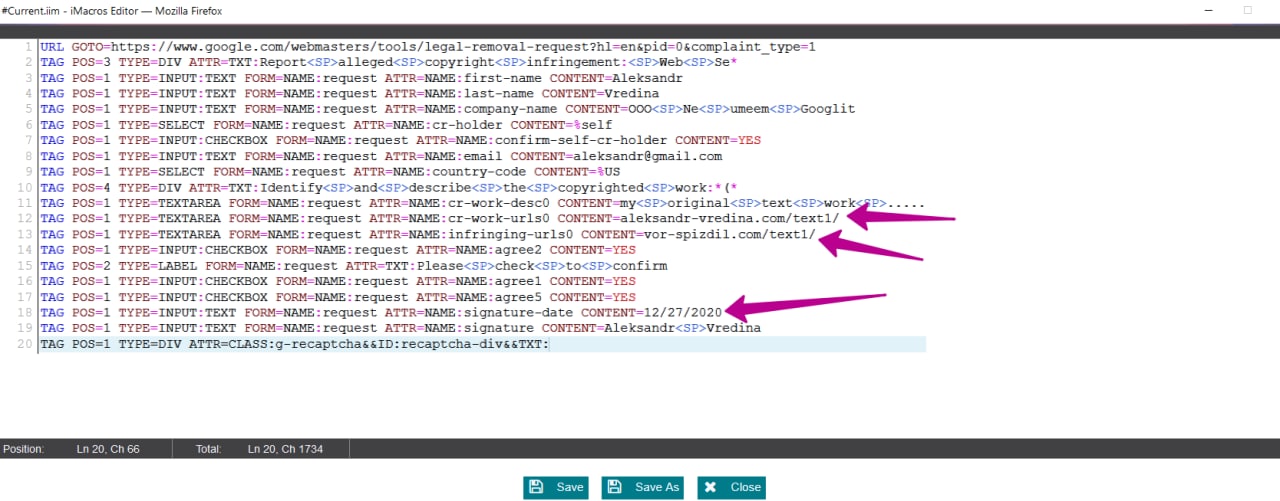Click the Close button in the editor
1280x501 pixels.
(731, 487)
